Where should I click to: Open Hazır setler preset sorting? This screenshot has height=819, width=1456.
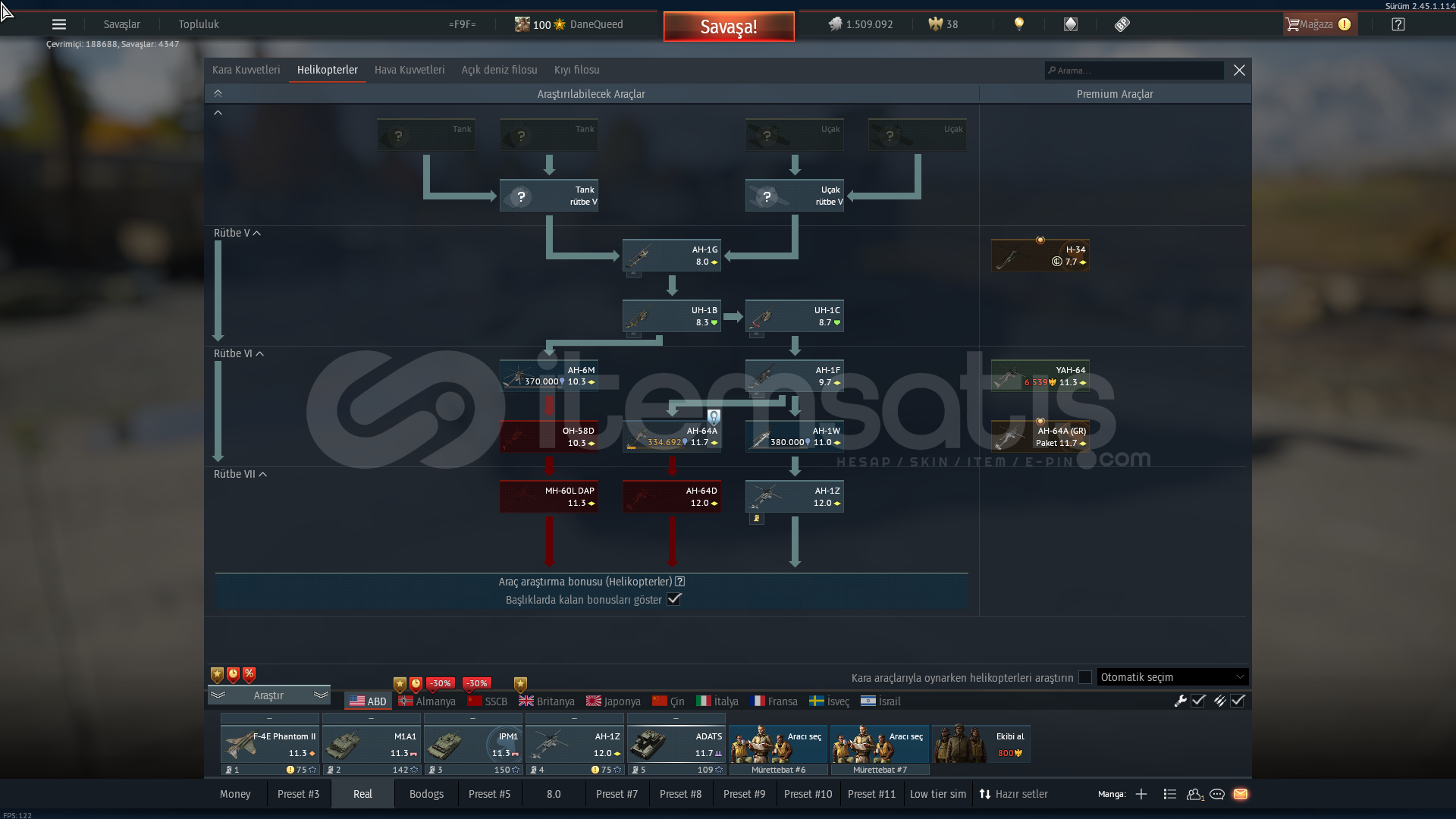[1013, 794]
